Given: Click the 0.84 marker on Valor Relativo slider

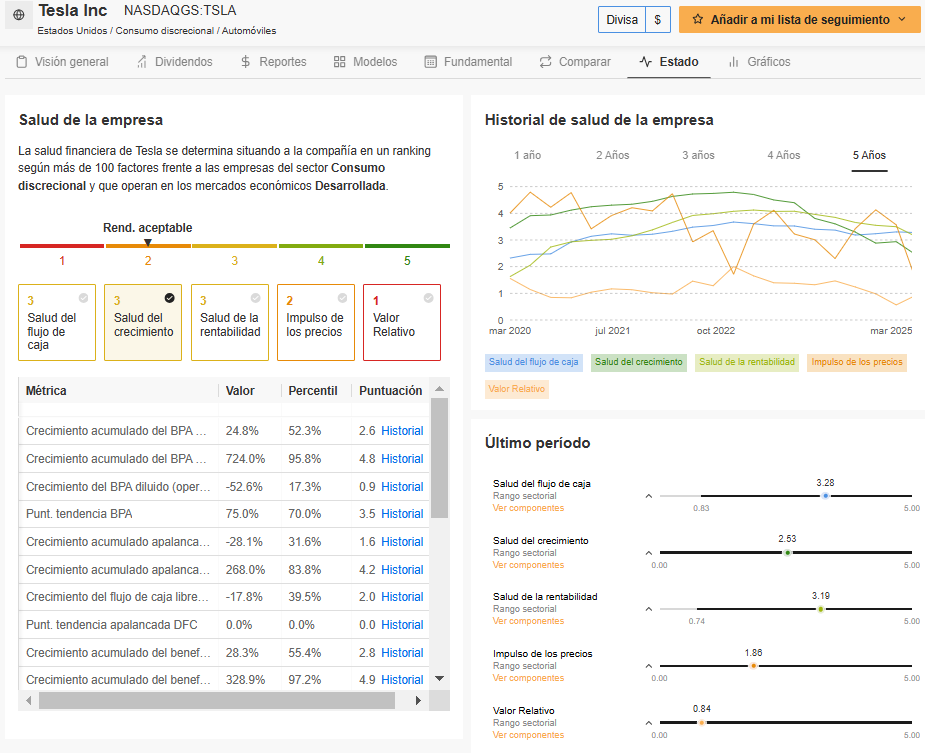Looking at the screenshot, I should pos(701,723).
